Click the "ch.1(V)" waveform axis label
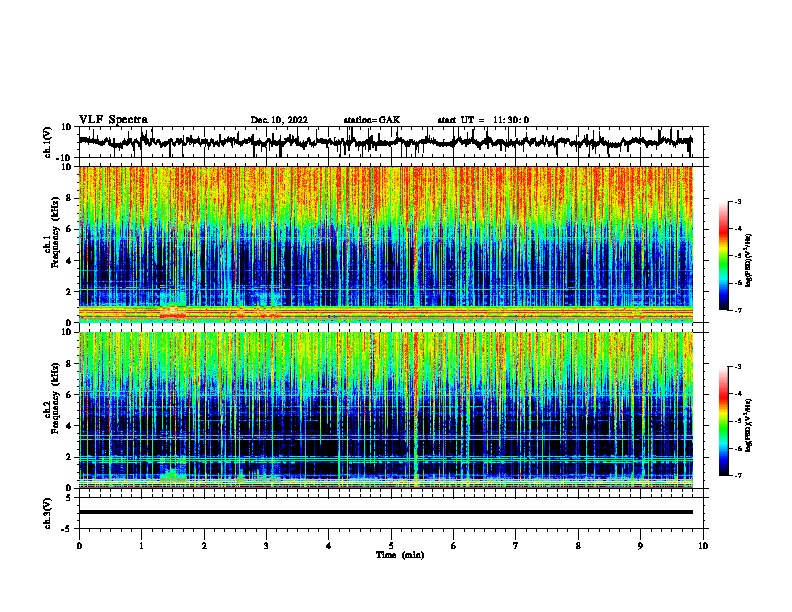 coord(48,142)
